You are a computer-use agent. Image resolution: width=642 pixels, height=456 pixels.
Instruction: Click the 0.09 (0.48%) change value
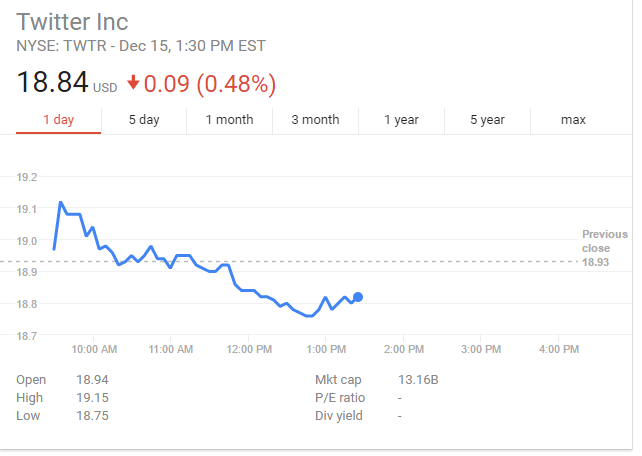pyautogui.click(x=210, y=82)
